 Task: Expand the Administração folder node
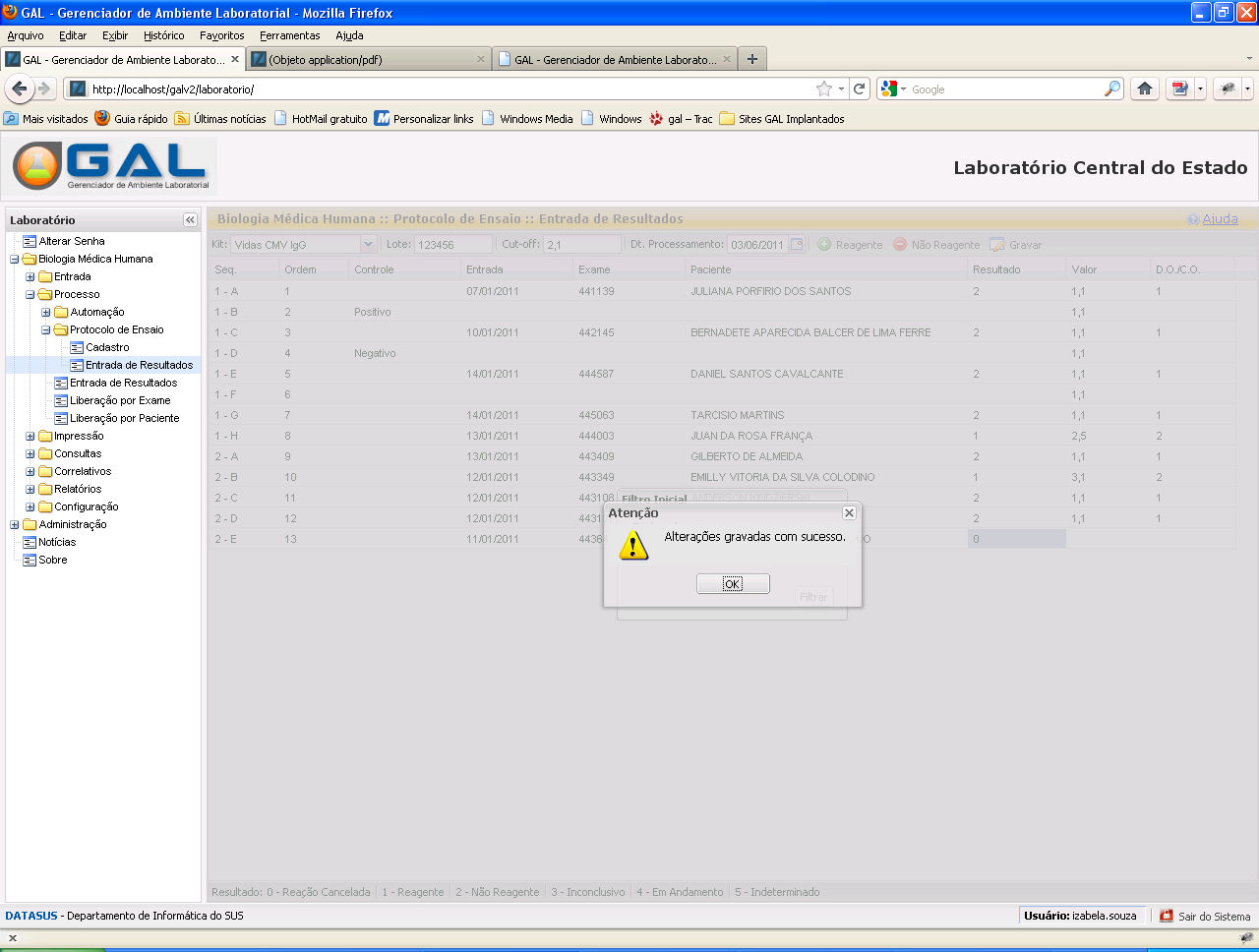point(15,525)
